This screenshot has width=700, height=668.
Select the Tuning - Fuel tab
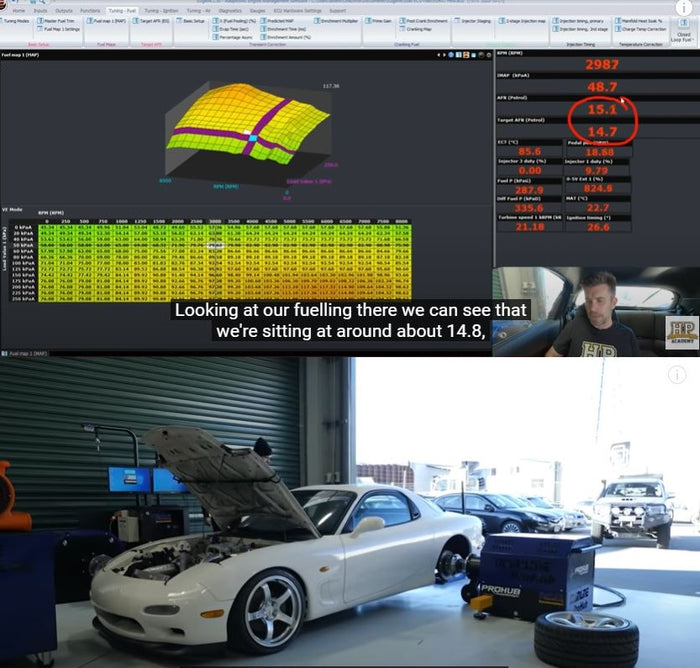122,10
